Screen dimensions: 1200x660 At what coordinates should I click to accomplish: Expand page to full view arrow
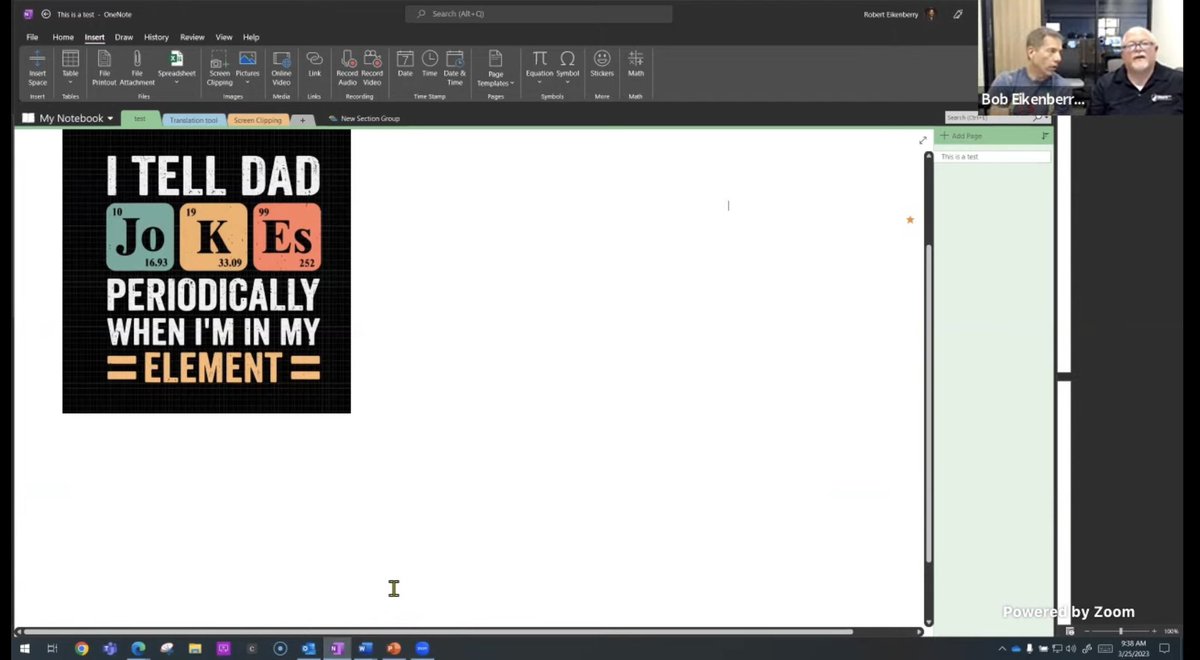[x=922, y=140]
